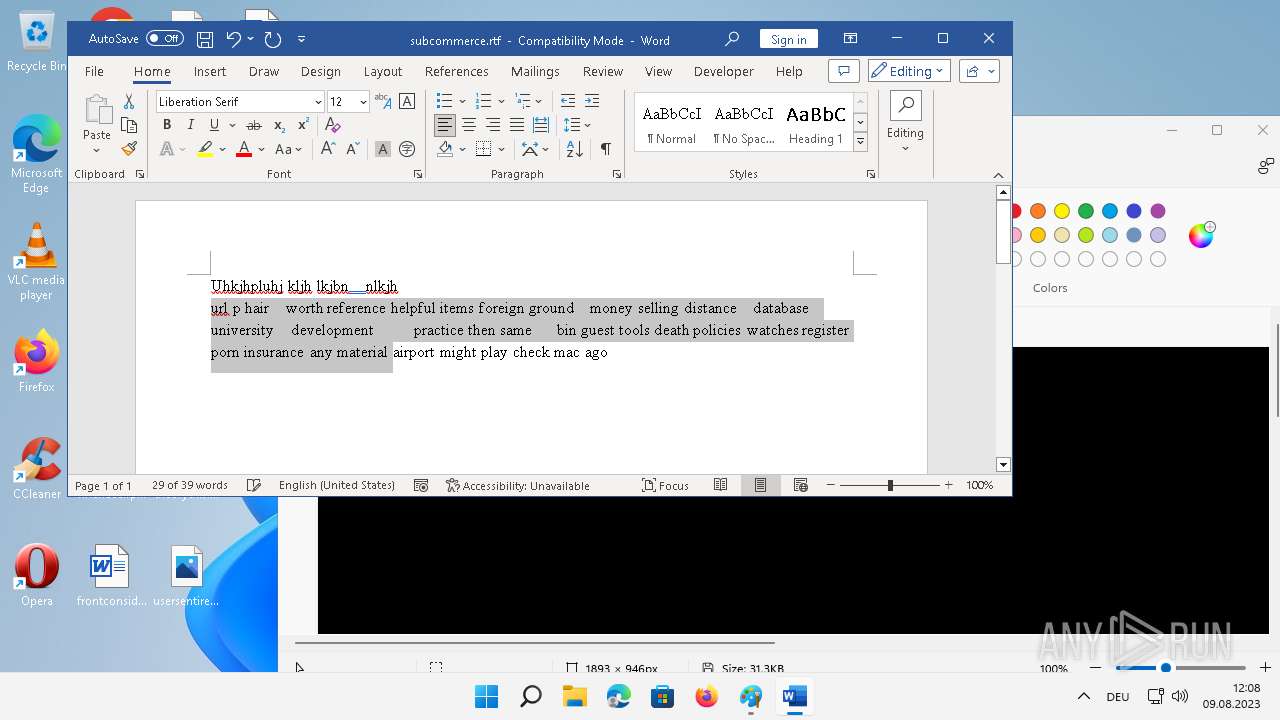Viewport: 1280px width, 720px height.
Task: Click the Focus mode button
Action: pyautogui.click(x=665, y=485)
